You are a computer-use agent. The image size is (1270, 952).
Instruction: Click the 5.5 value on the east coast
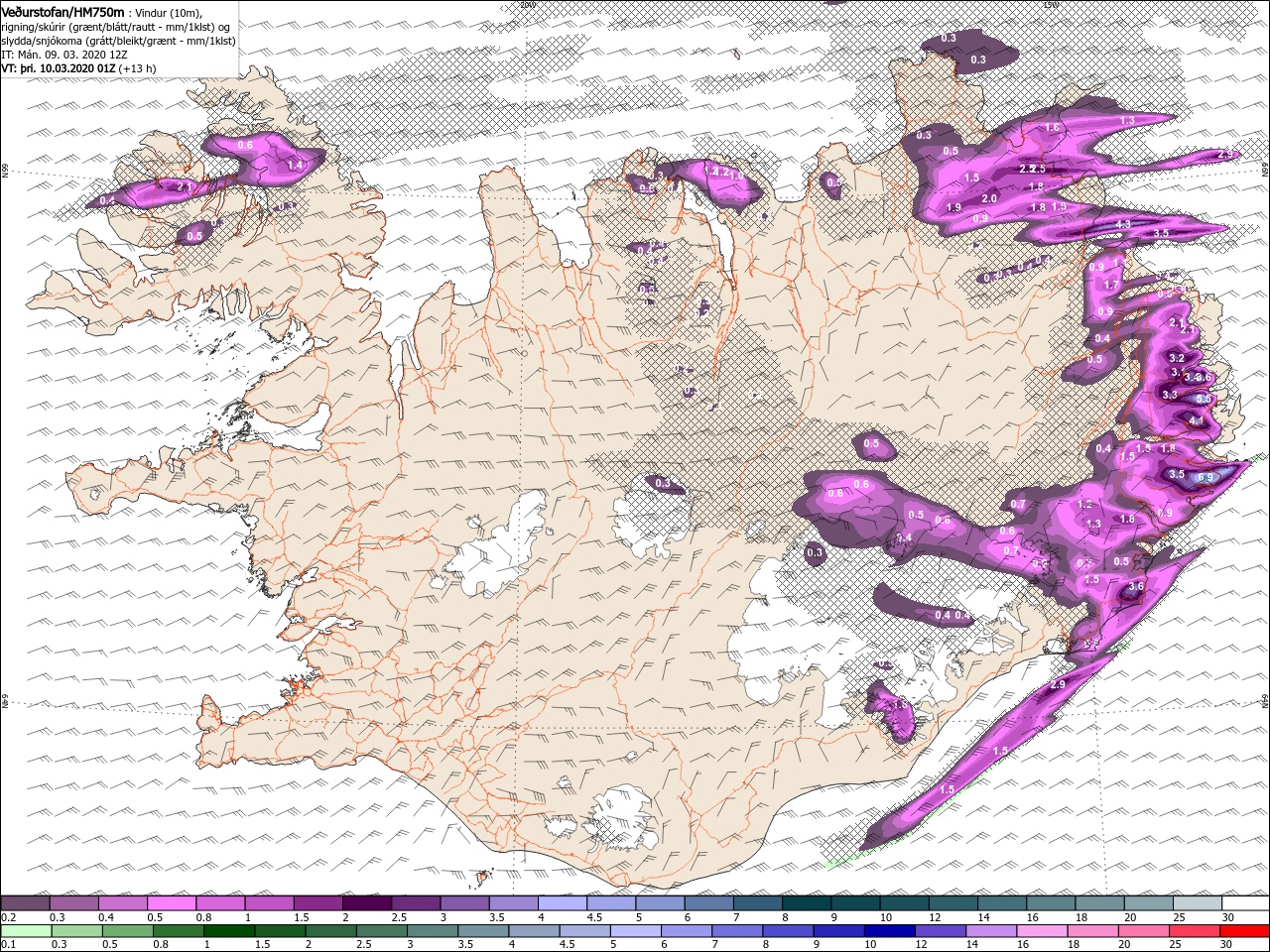(1204, 398)
